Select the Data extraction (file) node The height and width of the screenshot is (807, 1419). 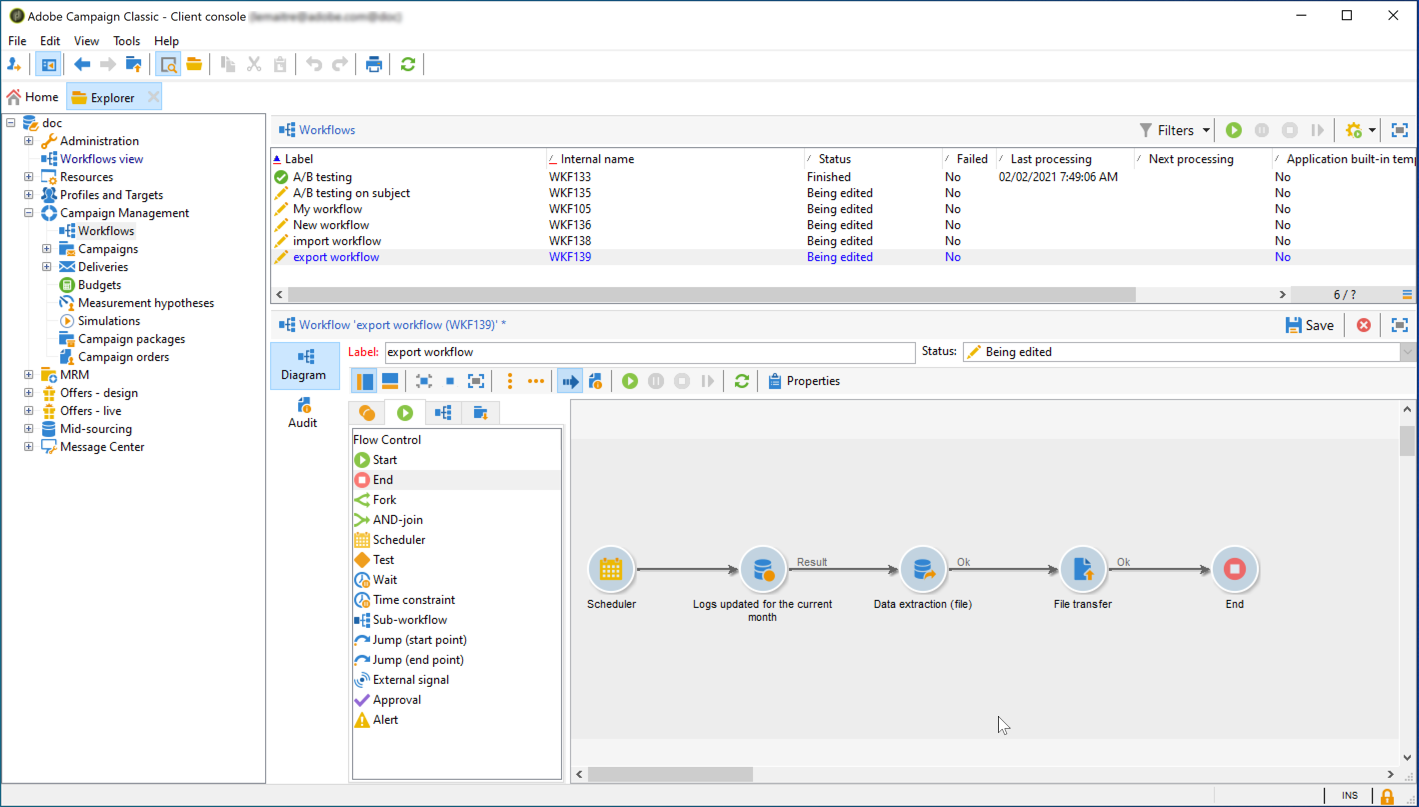(922, 570)
